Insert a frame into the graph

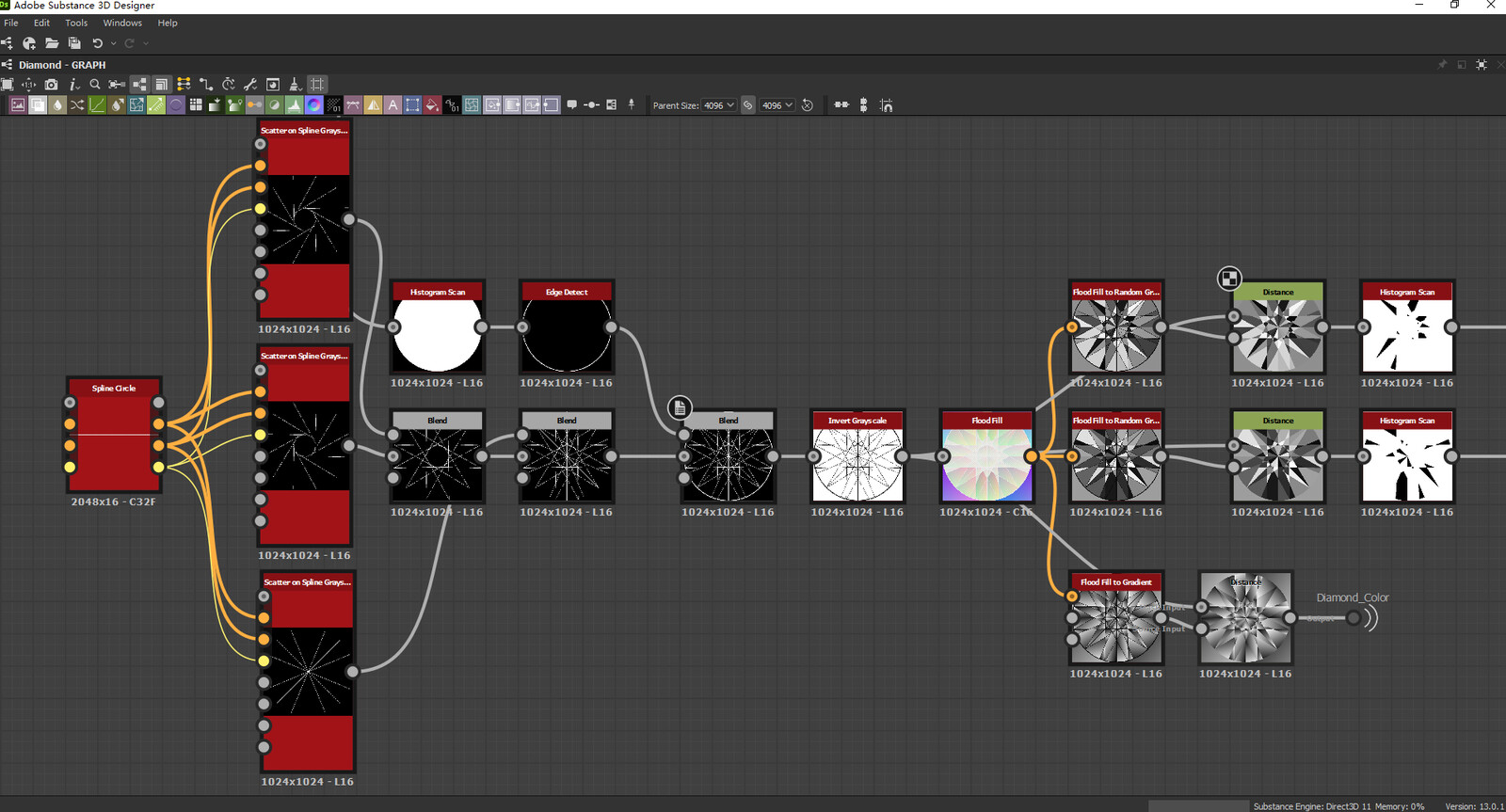pyautogui.click(x=611, y=104)
